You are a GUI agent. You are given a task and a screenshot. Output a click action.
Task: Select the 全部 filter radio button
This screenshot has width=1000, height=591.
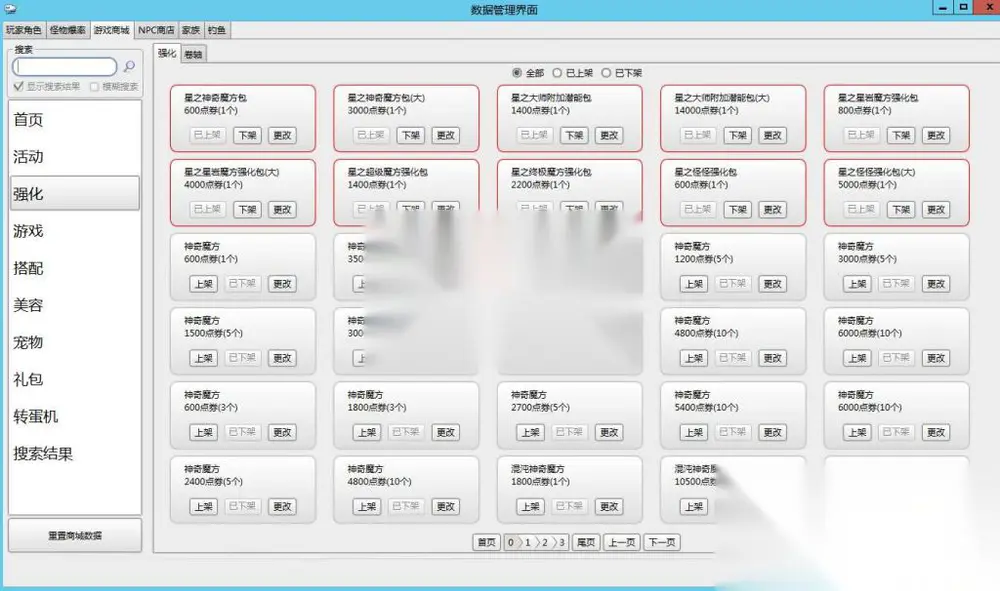(517, 73)
